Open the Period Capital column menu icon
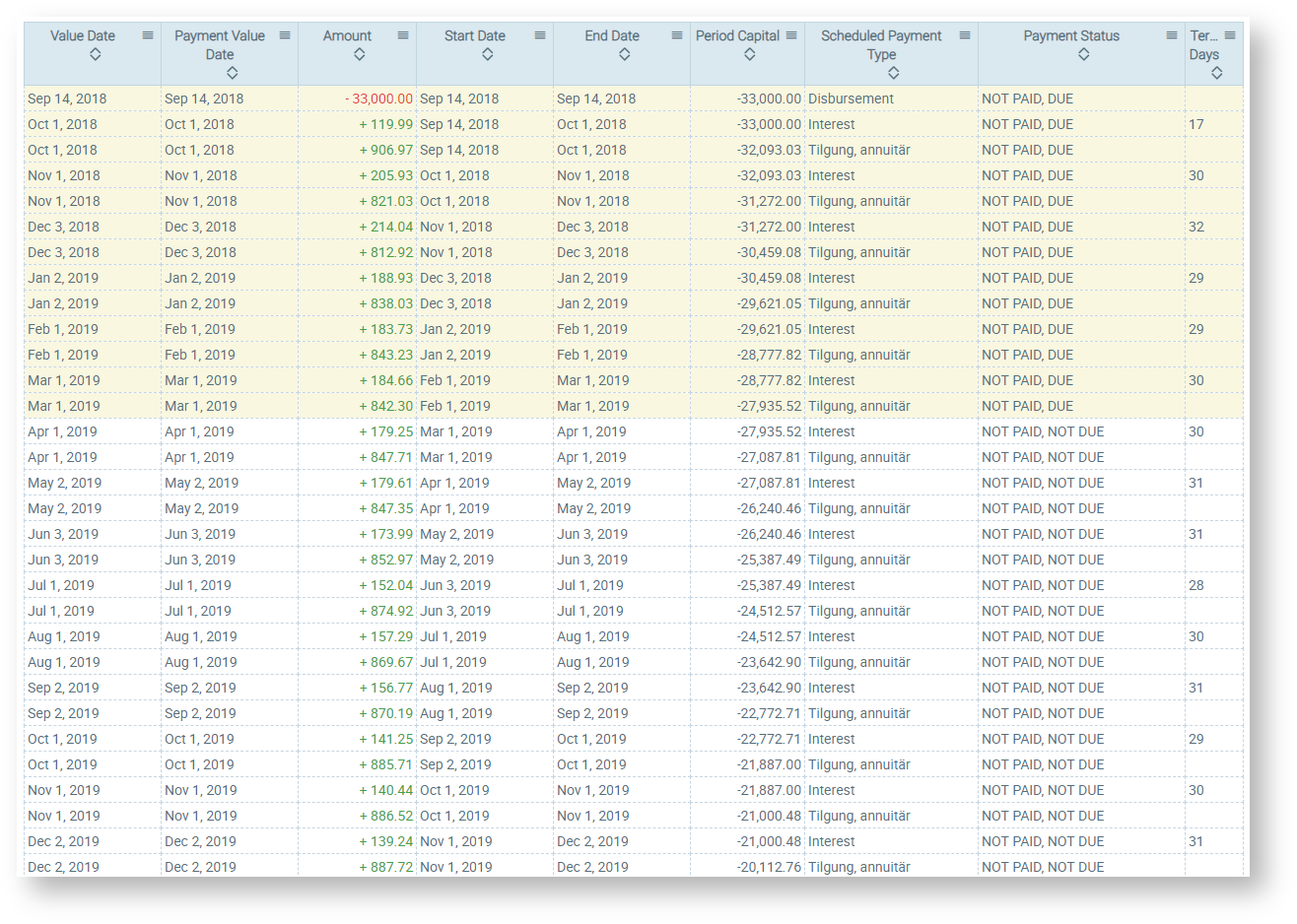Viewport: 1297px width, 924px height. [x=791, y=35]
